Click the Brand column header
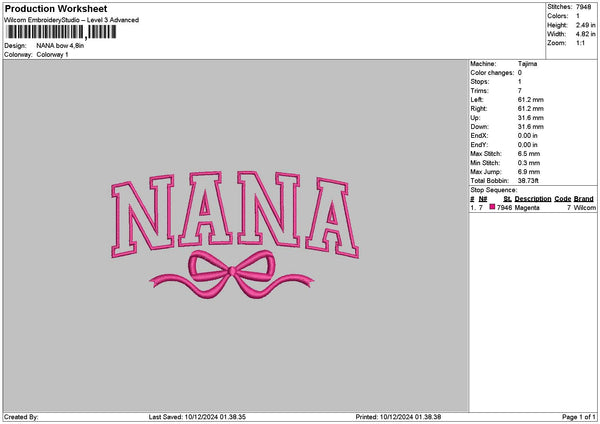This screenshot has height=424, width=600. 584,199
